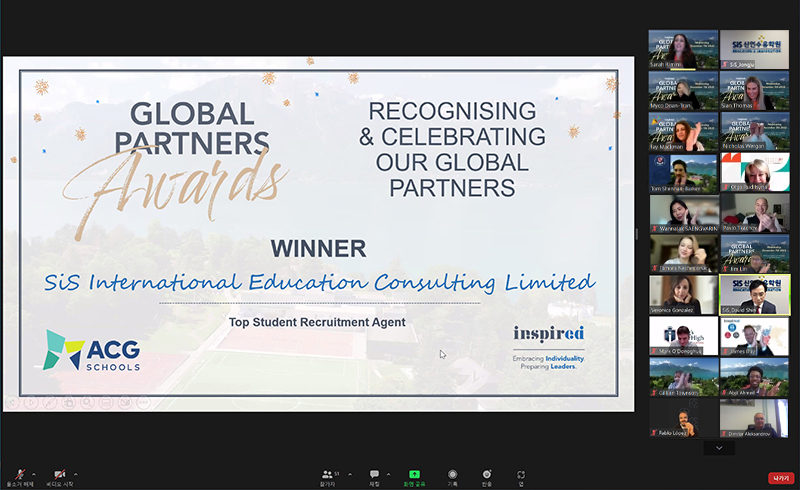Expand the caret next to Participants
The width and height of the screenshot is (800, 490).
pyautogui.click(x=350, y=474)
